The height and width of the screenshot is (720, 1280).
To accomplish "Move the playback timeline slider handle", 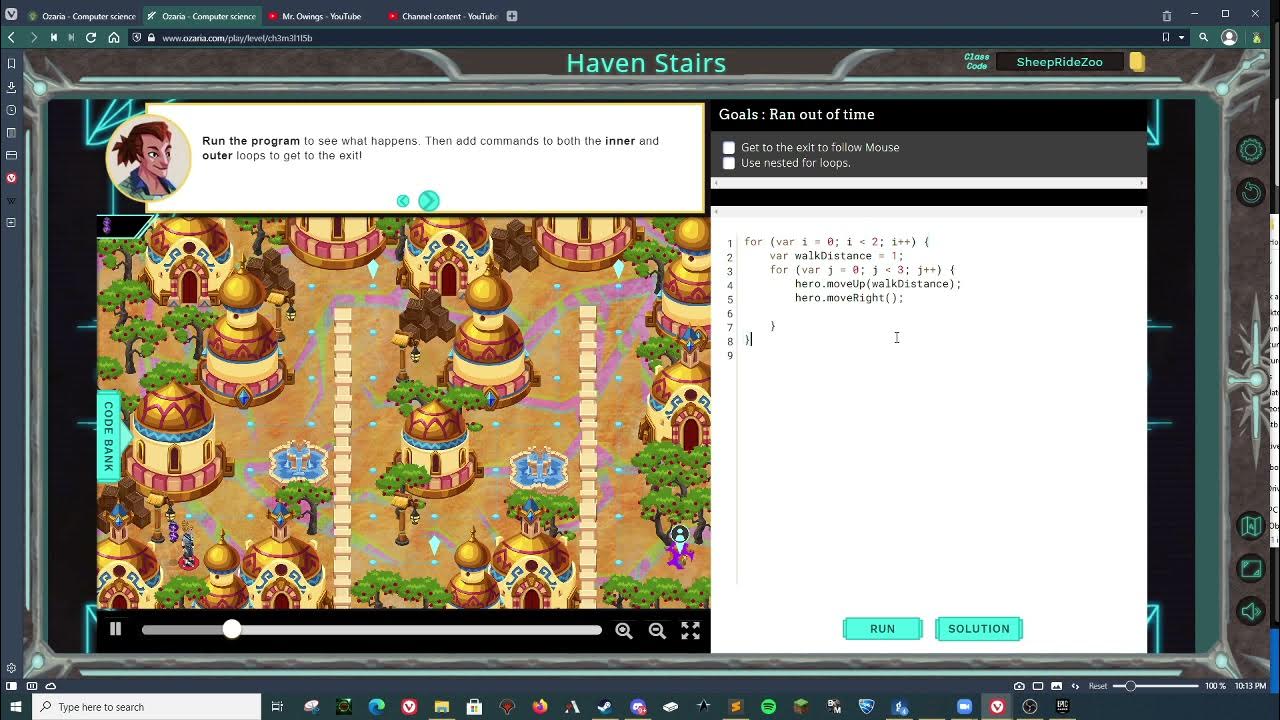I will point(232,629).
